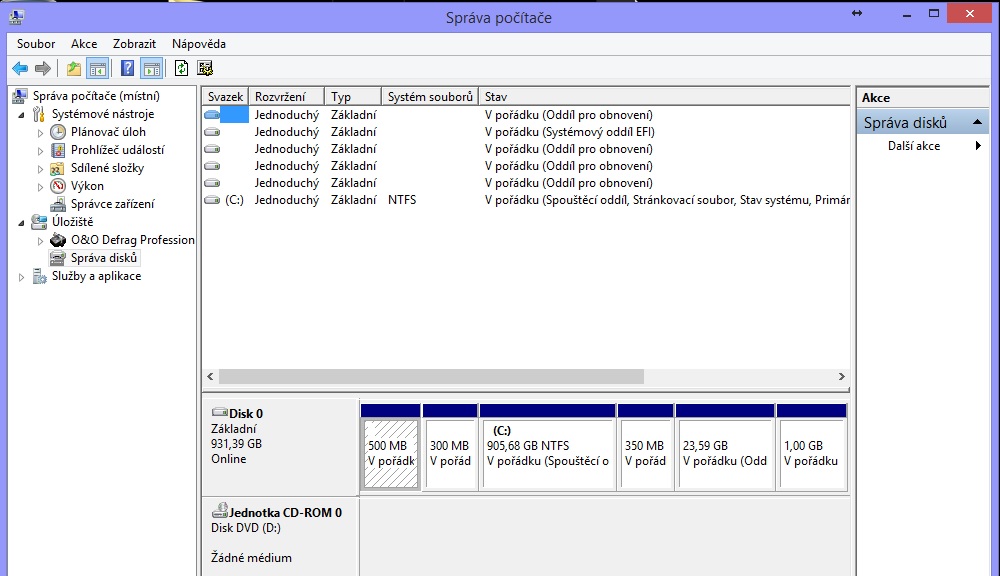Open the Zobrazit menu
1000x576 pixels.
(x=134, y=44)
